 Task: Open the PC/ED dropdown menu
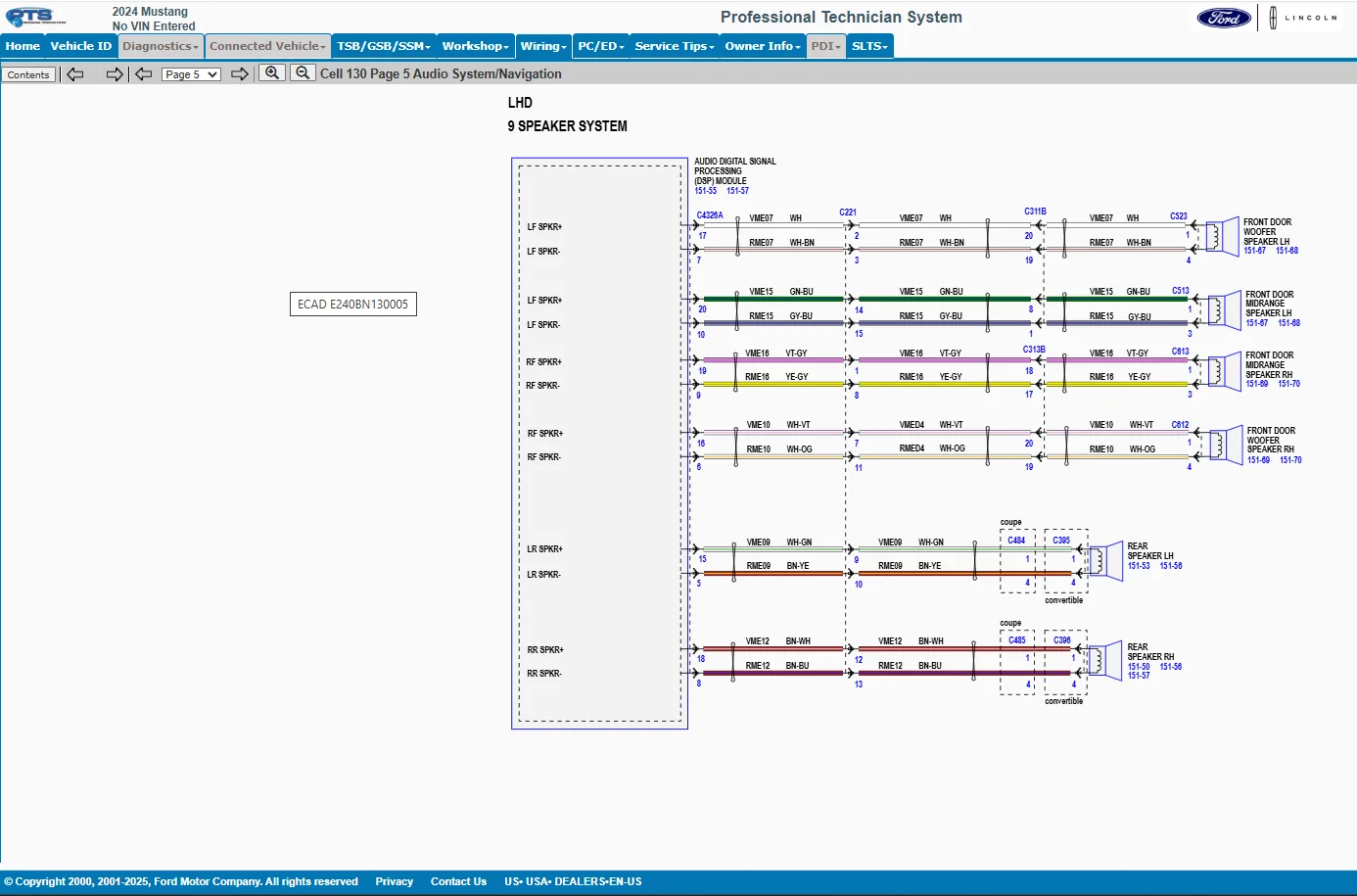601,46
